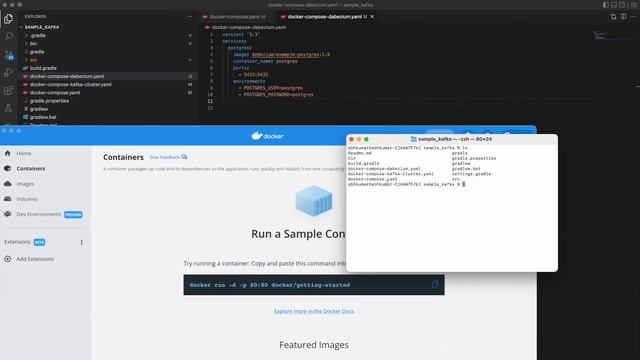The width and height of the screenshot is (640, 360).
Task: Split the VS Code editor right
Action: (x=623, y=17)
